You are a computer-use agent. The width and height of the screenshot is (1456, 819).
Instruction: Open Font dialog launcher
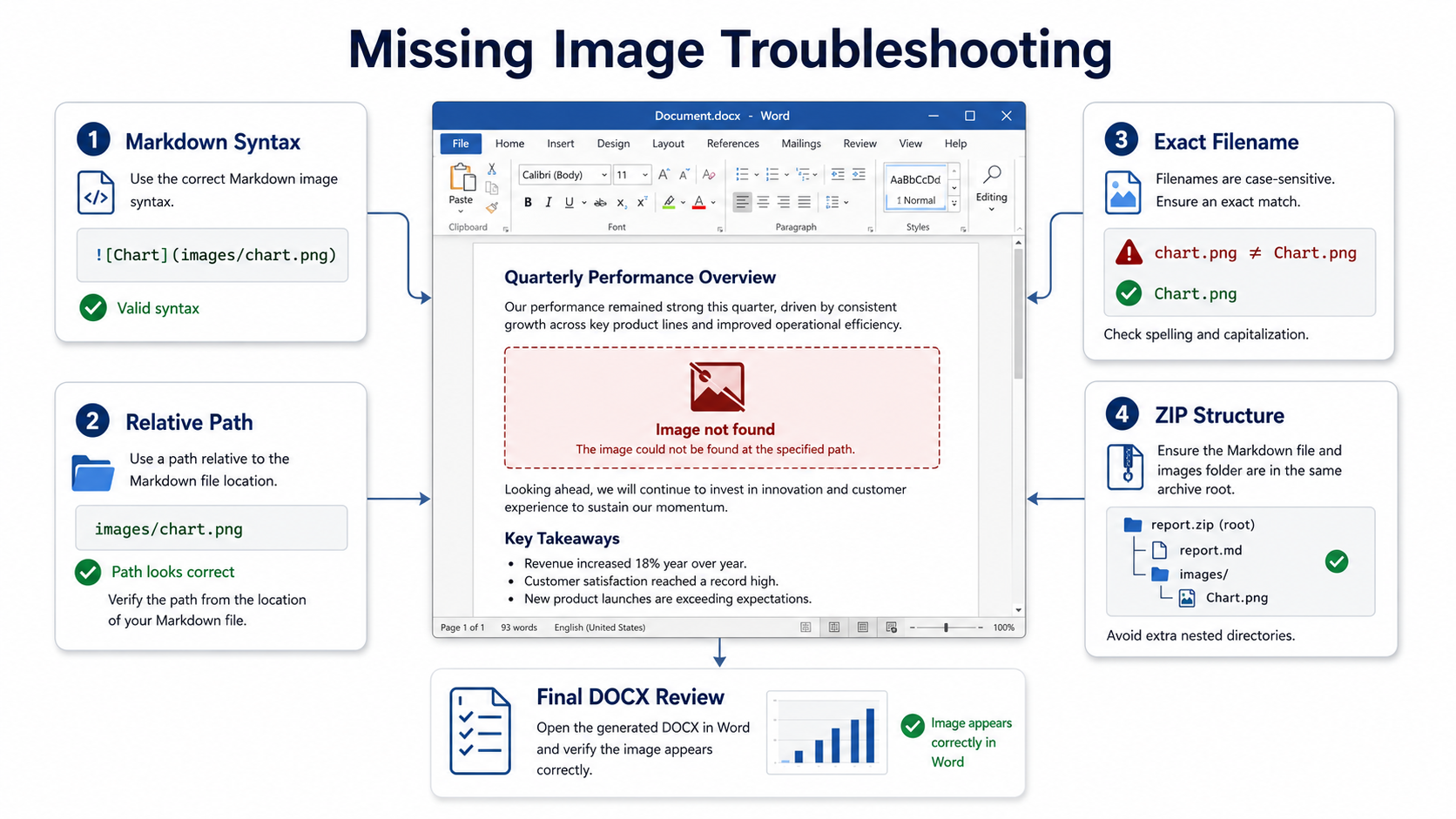click(719, 229)
